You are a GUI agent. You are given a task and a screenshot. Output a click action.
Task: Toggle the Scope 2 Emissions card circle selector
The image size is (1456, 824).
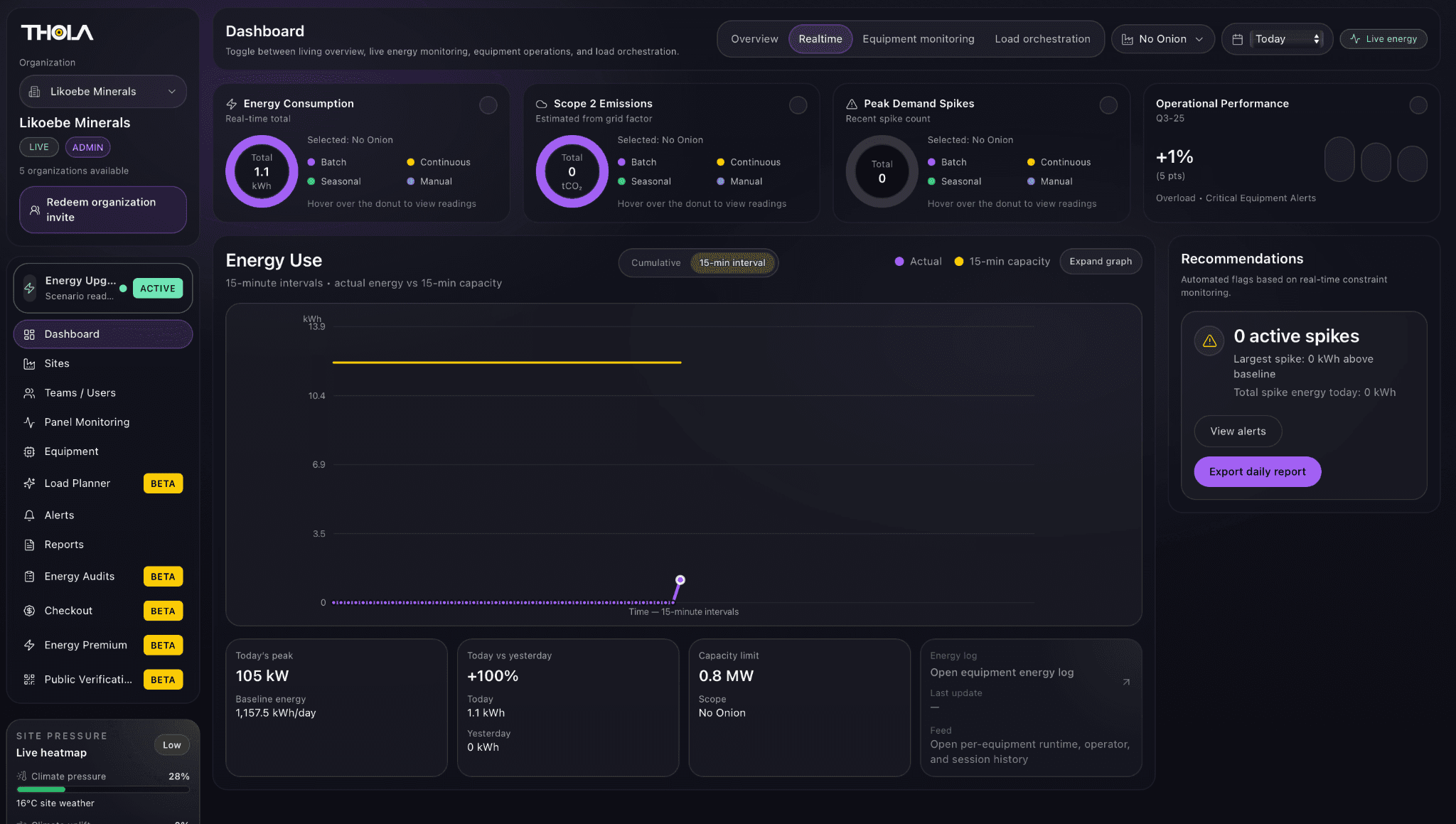[798, 105]
